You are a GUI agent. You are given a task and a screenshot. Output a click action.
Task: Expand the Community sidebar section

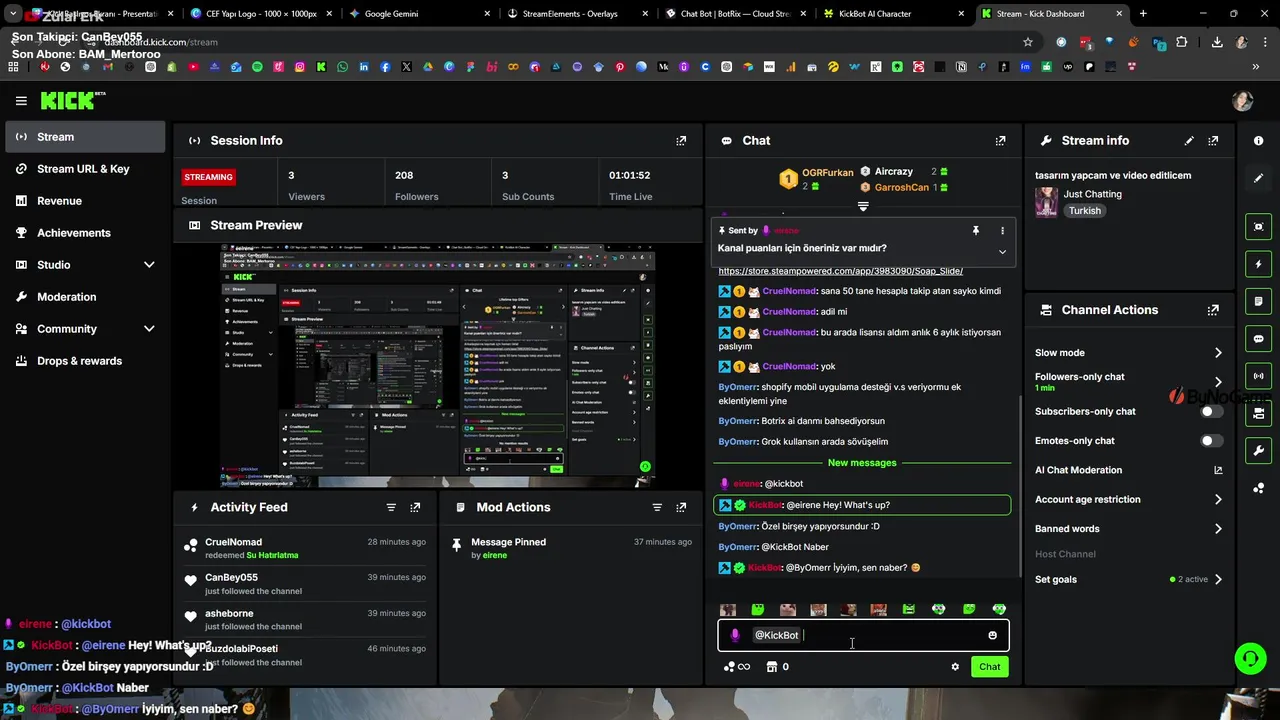coord(149,329)
